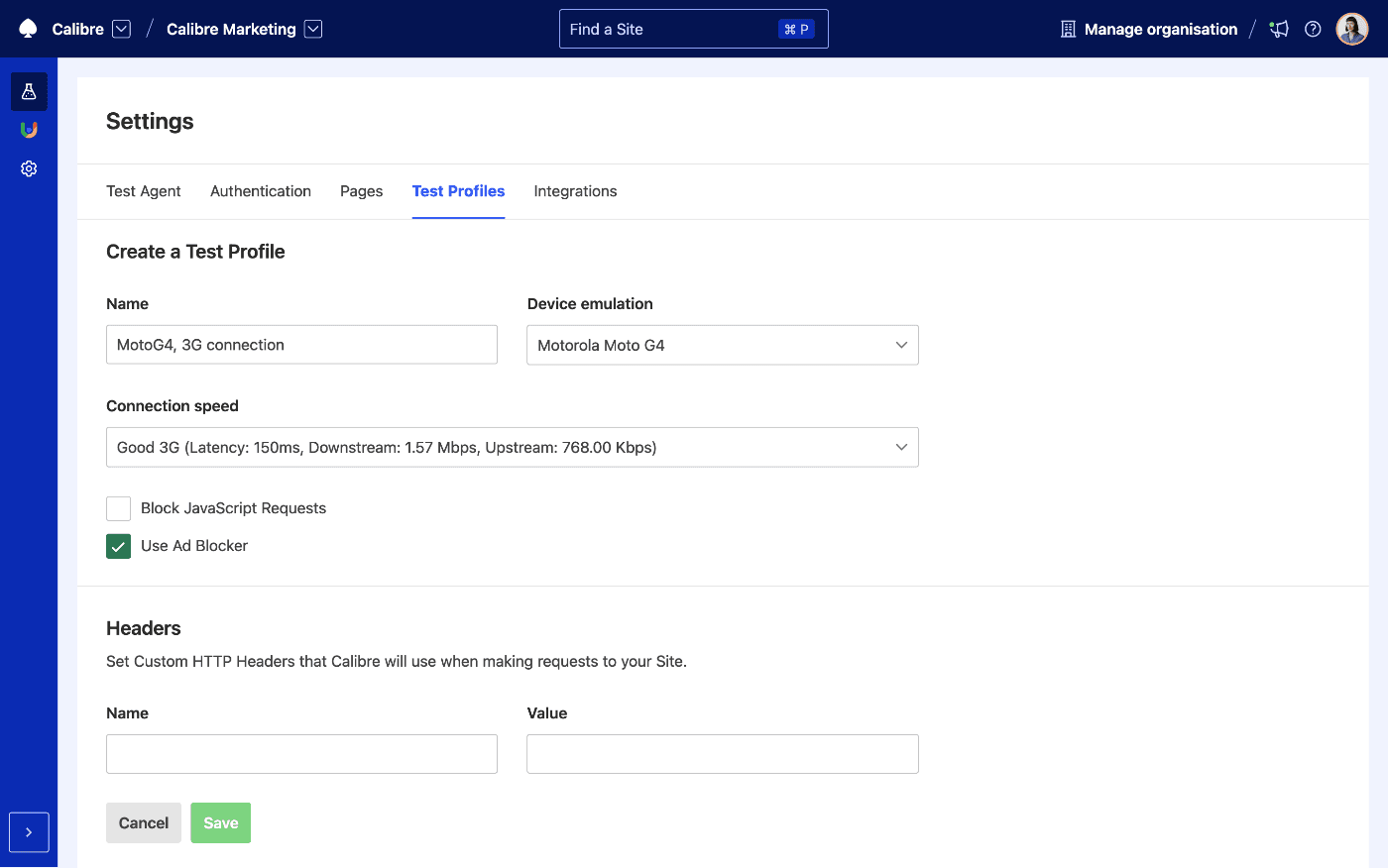Open the Device emulation dropdown
This screenshot has width=1388, height=868.
point(722,345)
